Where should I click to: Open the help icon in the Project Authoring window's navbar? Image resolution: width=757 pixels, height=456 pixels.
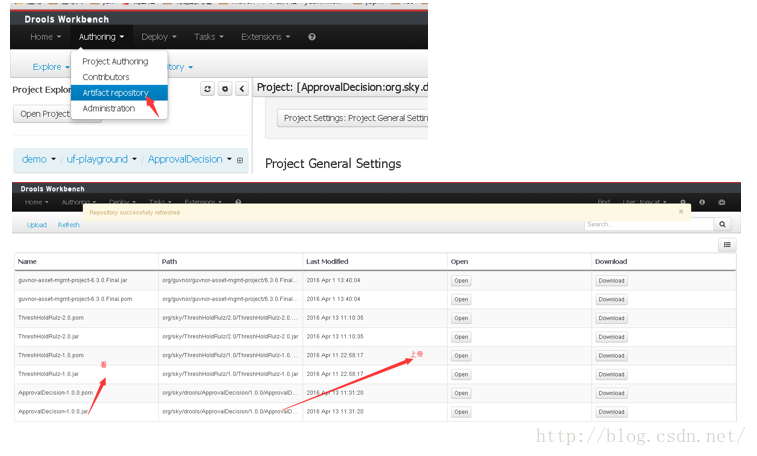312,37
